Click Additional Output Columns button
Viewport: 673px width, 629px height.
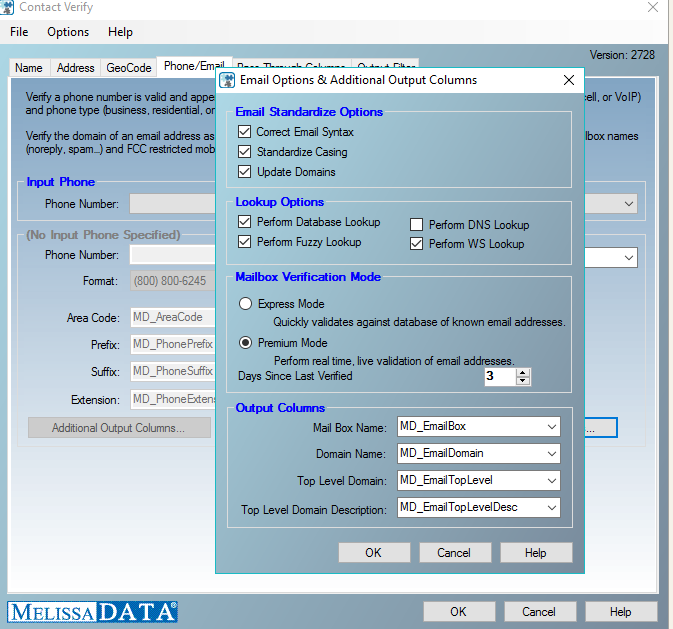[x=119, y=428]
